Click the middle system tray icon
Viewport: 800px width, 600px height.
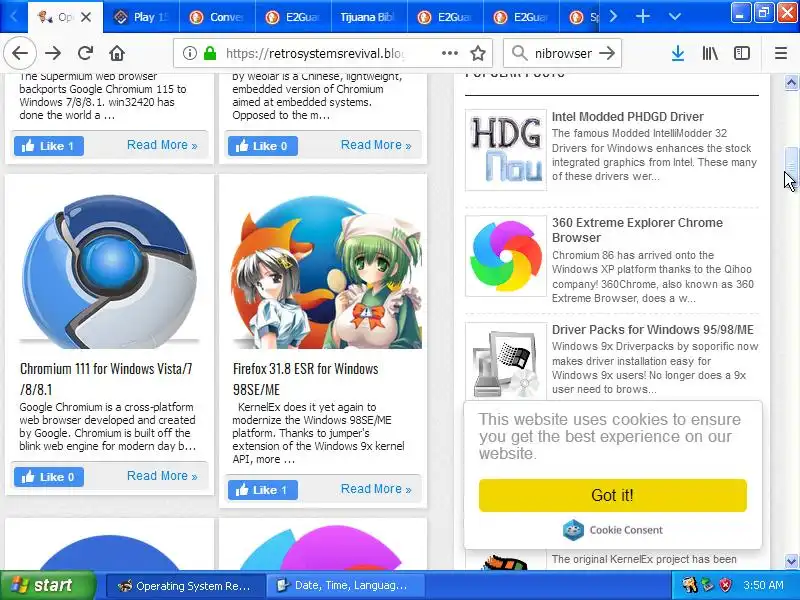(708, 585)
